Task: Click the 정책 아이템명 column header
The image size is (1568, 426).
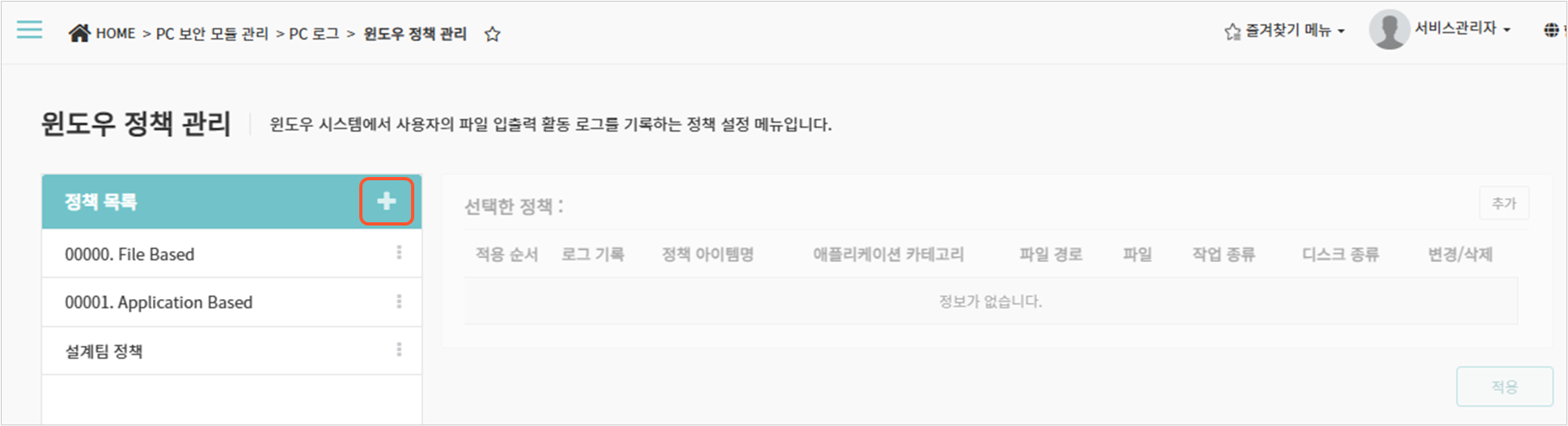Action: [708, 255]
